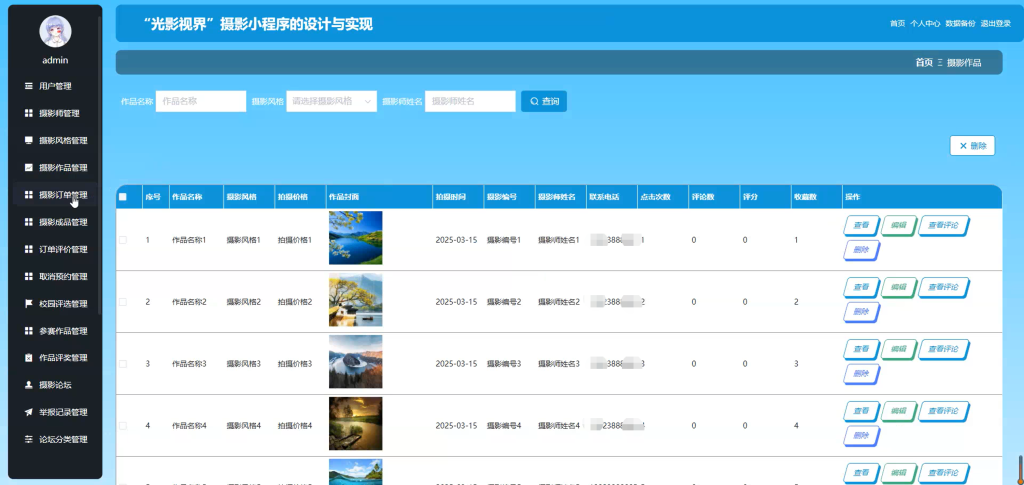
Task: Click 查看 for 作品名称4
Action: click(x=861, y=411)
